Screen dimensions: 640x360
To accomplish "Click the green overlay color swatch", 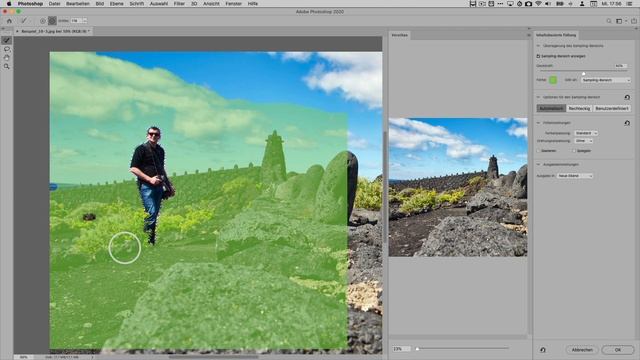I will (x=553, y=80).
